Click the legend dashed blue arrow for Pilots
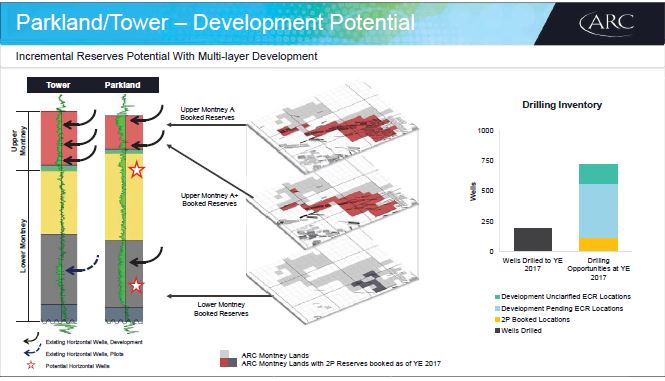The height and width of the screenshot is (381, 665). click(x=32, y=350)
